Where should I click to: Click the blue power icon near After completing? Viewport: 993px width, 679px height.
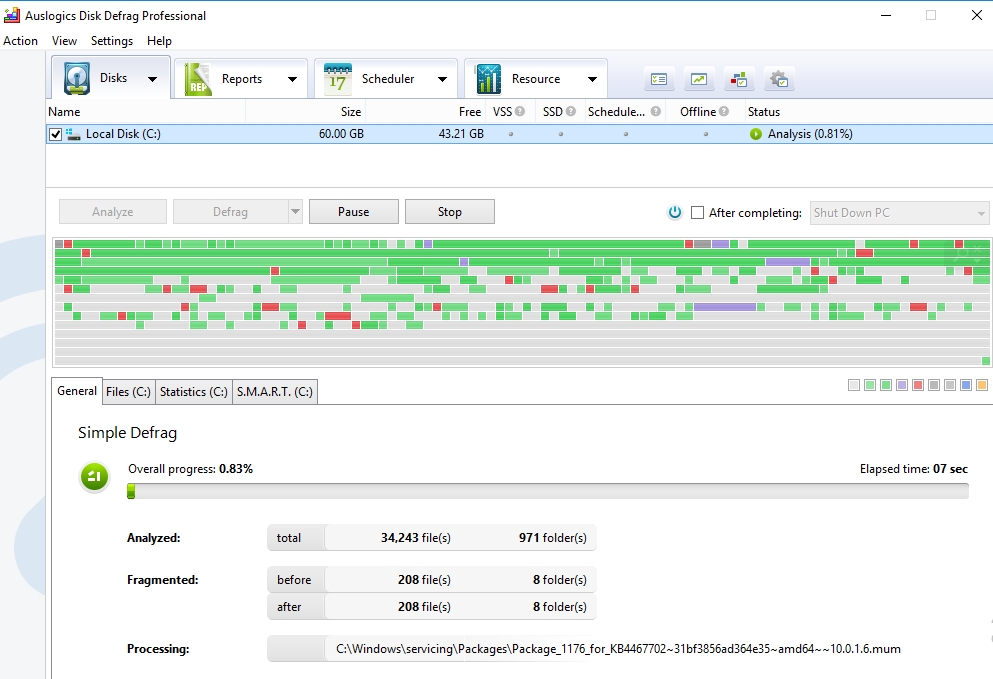675,212
